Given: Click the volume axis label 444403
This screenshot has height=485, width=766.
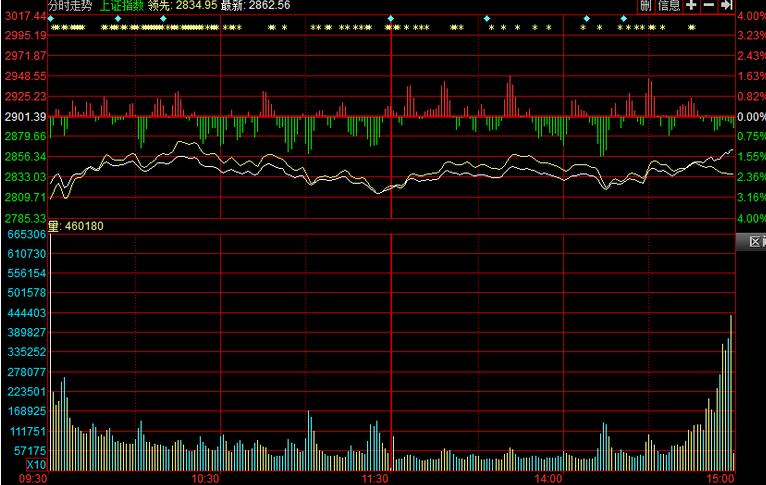Looking at the screenshot, I should pos(26,313).
